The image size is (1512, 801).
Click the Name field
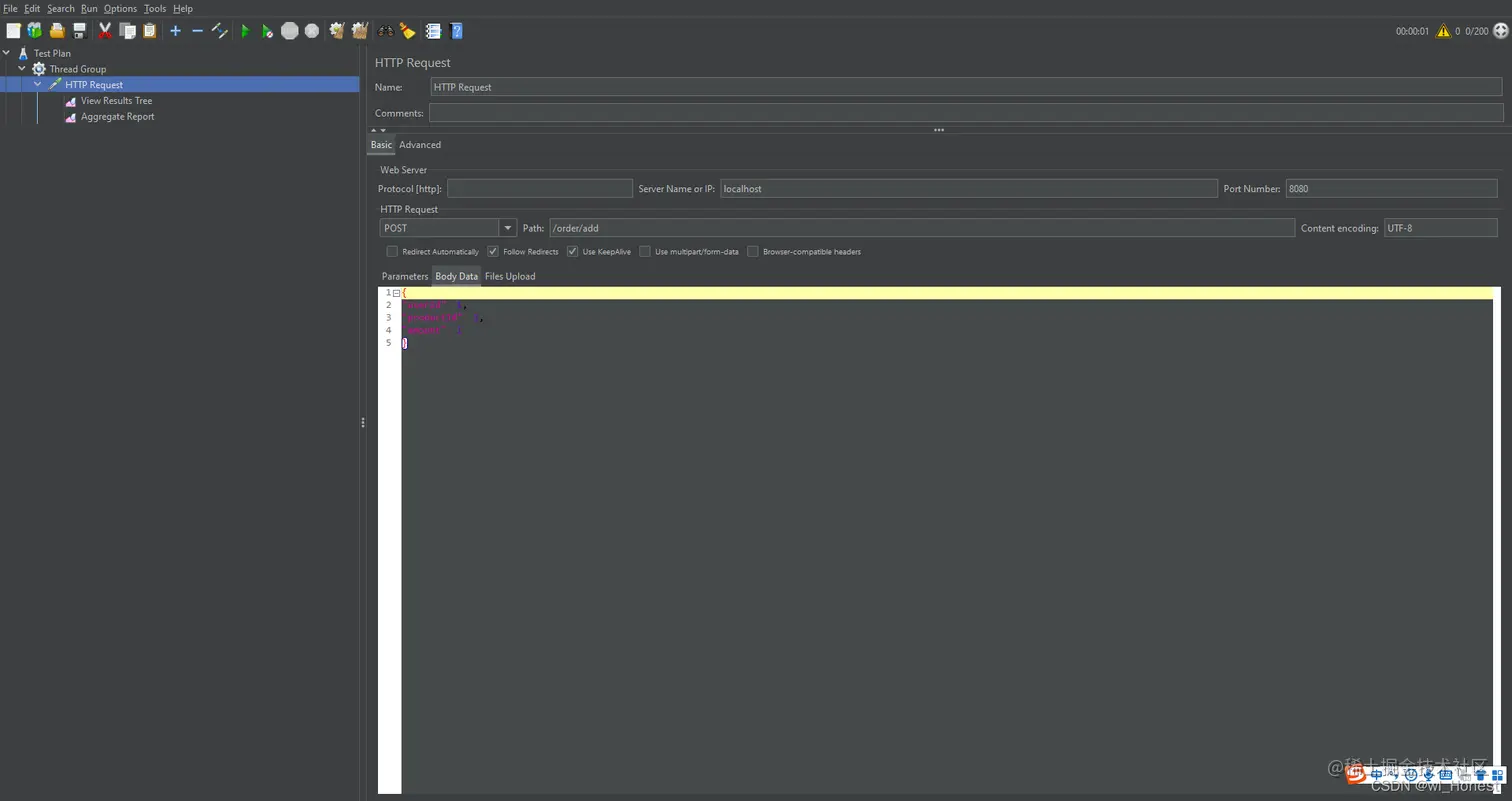coord(966,87)
